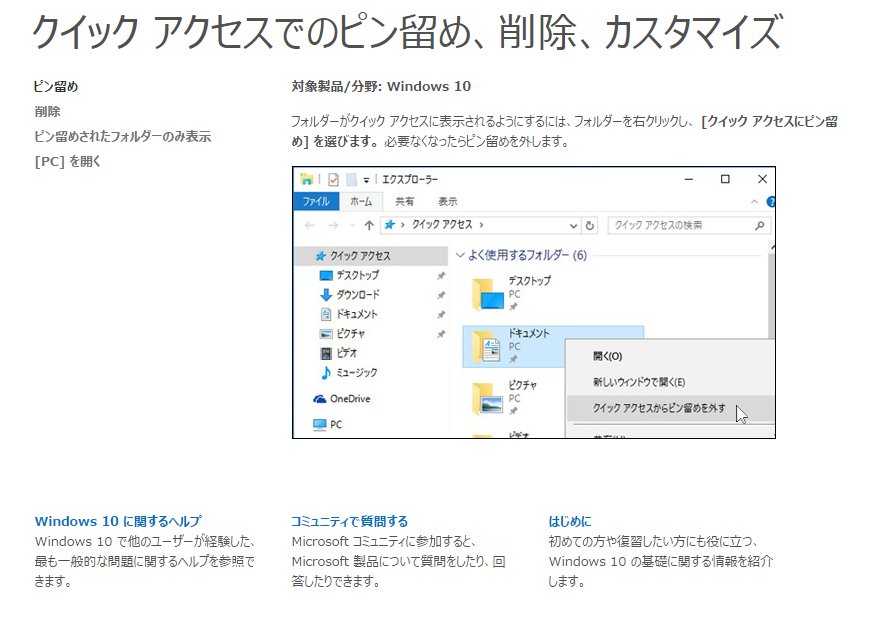This screenshot has width=875, height=621.
Task: Open コミュニティで質問する link
Action: click(x=350, y=521)
